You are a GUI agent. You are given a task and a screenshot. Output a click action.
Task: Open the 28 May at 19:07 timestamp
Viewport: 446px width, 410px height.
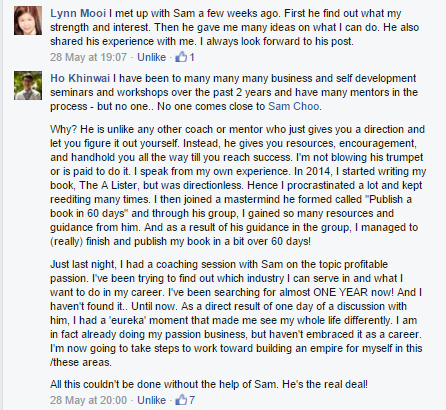pyautogui.click(x=88, y=57)
